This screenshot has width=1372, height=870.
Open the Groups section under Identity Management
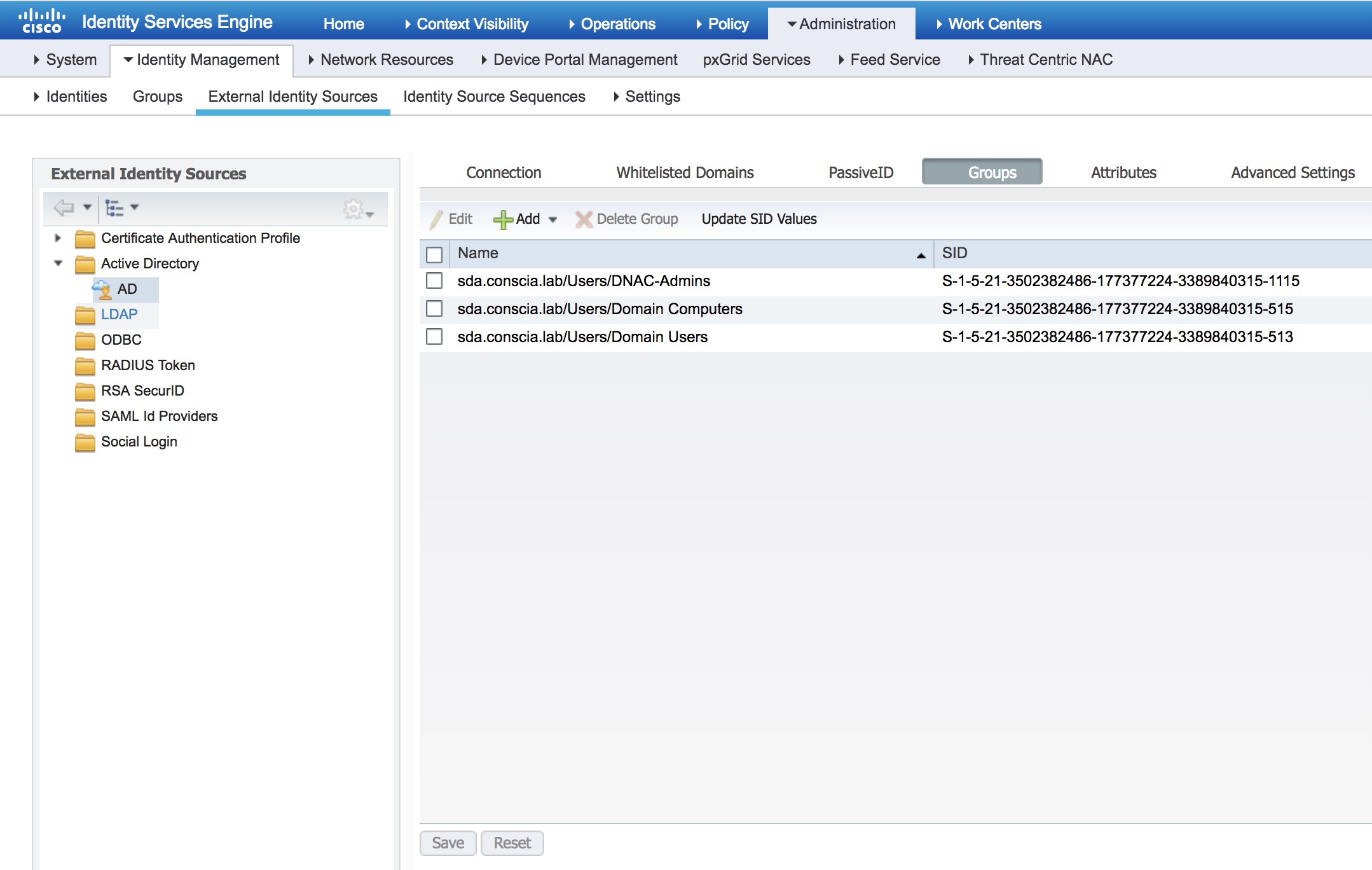pyautogui.click(x=158, y=97)
